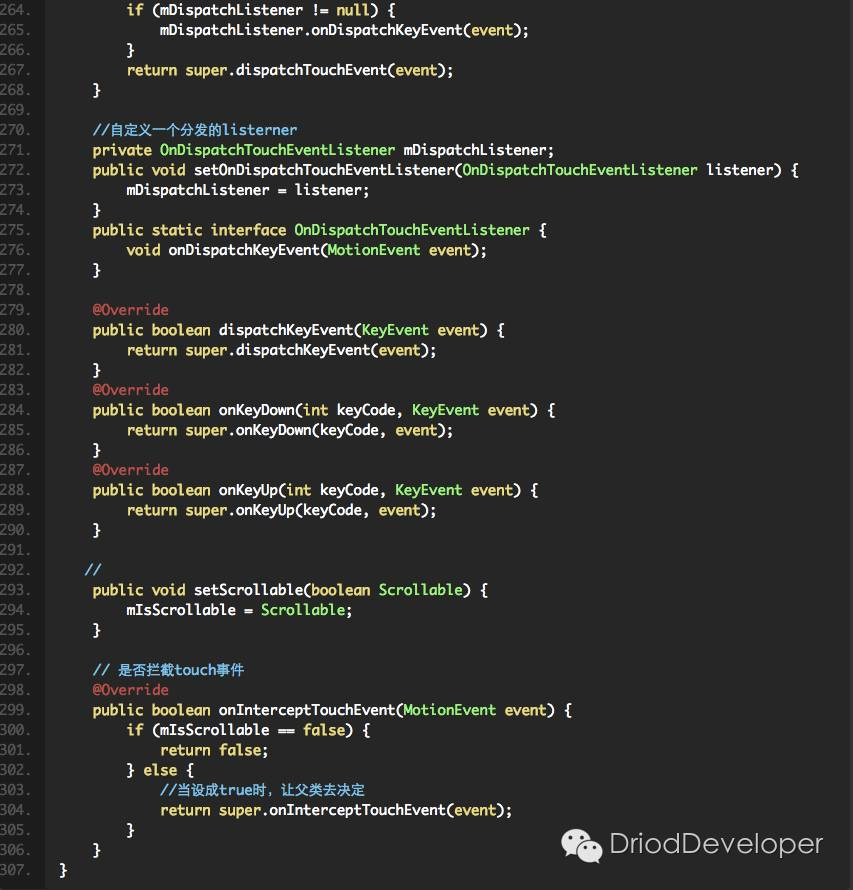
Task: Click 'onInterceptTouchEvent' method name on line 299
Action: point(307,710)
